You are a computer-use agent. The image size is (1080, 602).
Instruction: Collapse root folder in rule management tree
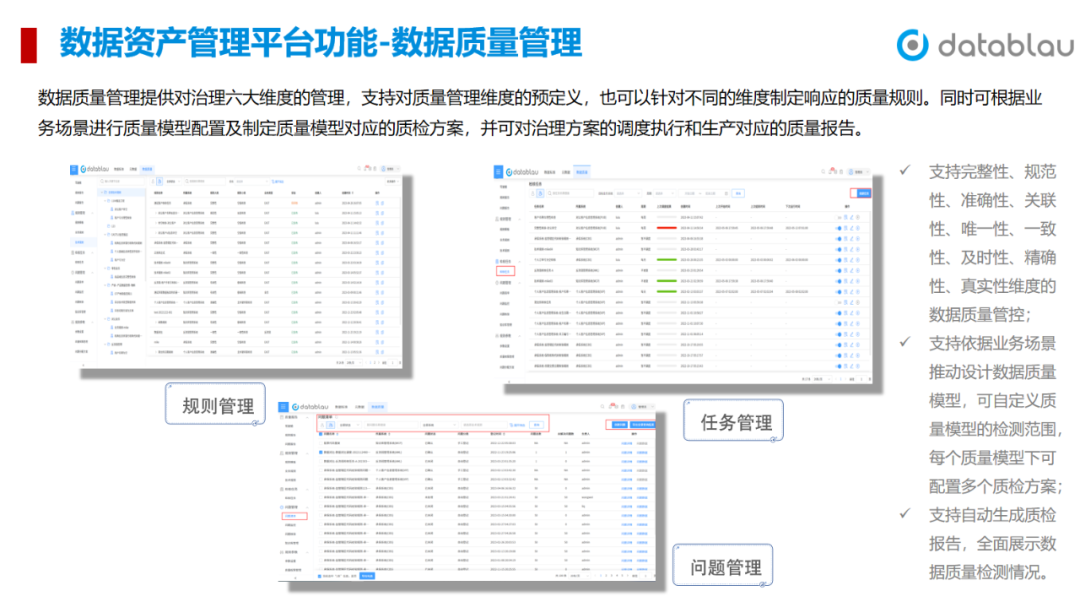[x=102, y=192]
